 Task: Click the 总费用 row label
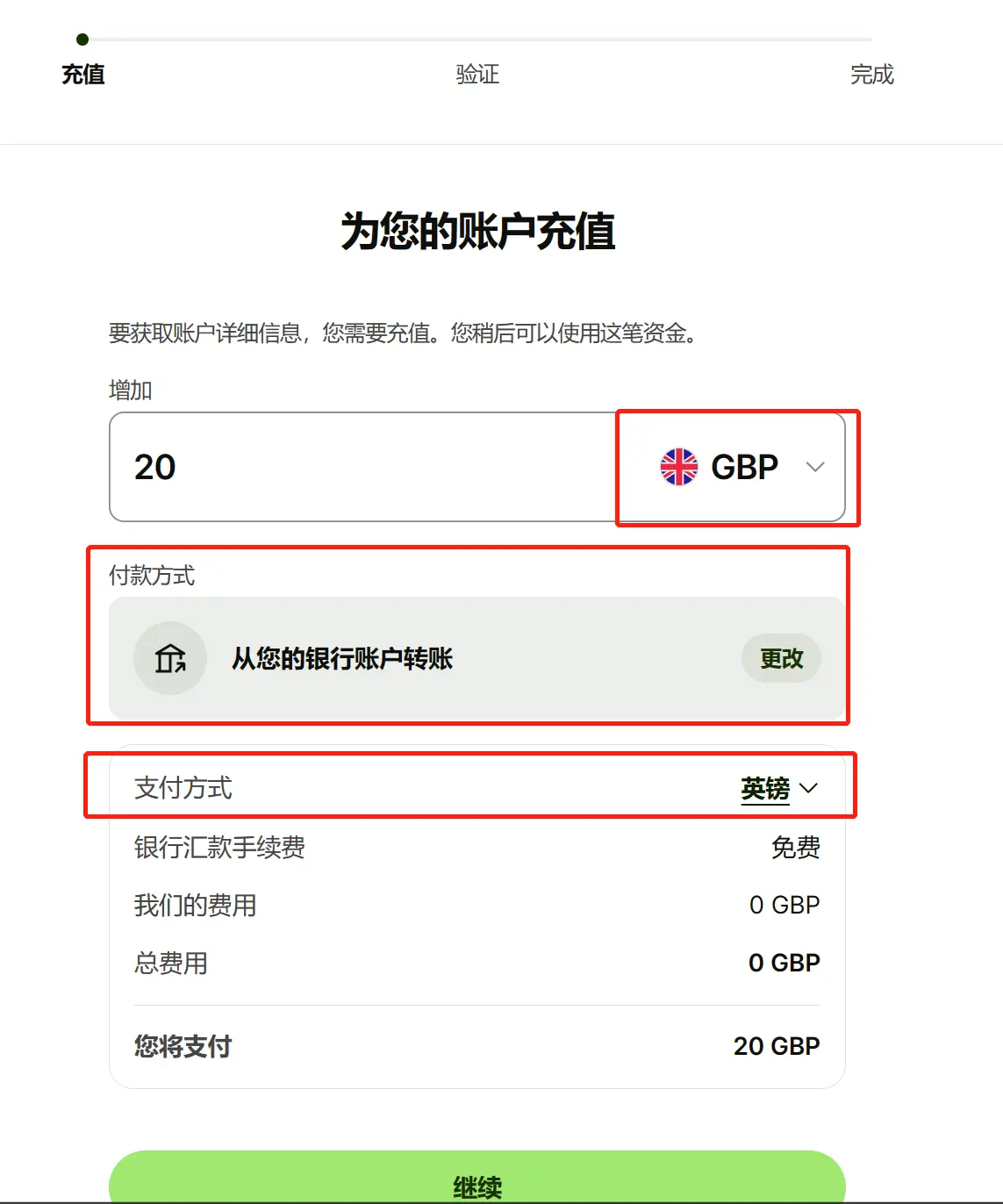tap(171, 964)
